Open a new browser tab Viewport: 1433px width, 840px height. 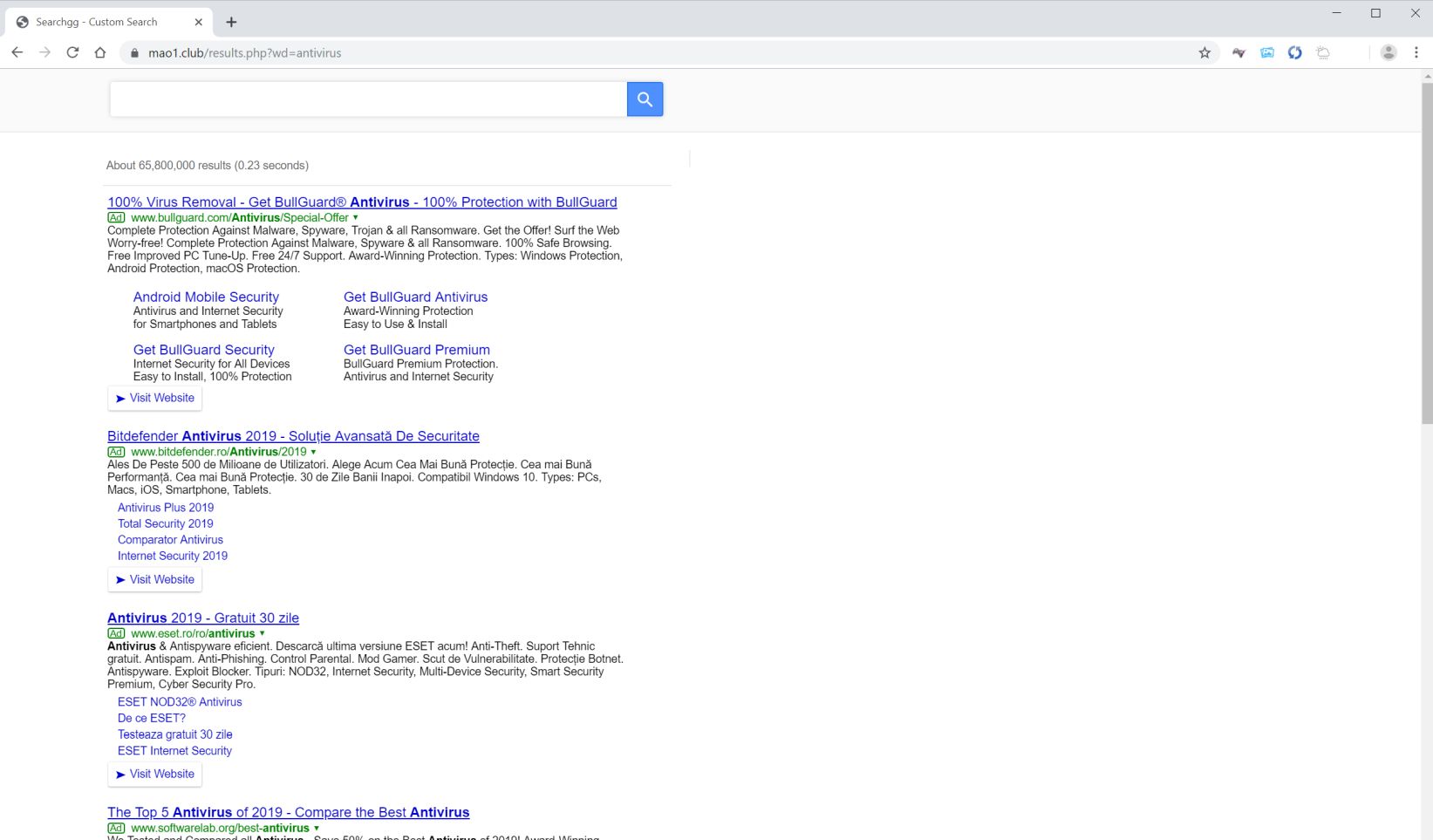tap(231, 22)
